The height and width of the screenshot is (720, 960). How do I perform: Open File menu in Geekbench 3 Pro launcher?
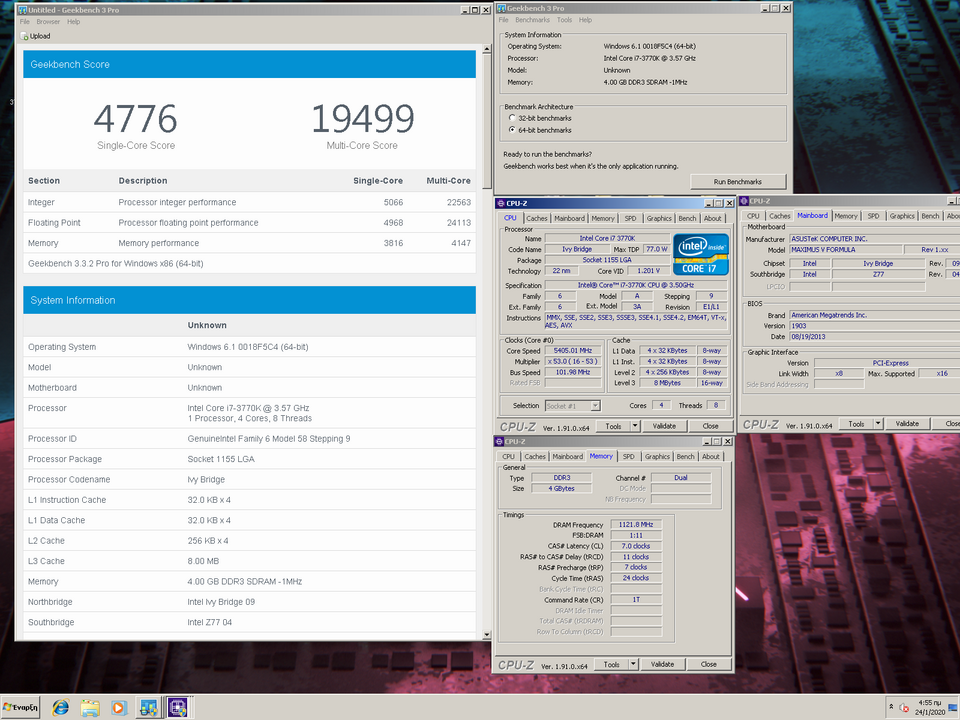click(x=503, y=20)
